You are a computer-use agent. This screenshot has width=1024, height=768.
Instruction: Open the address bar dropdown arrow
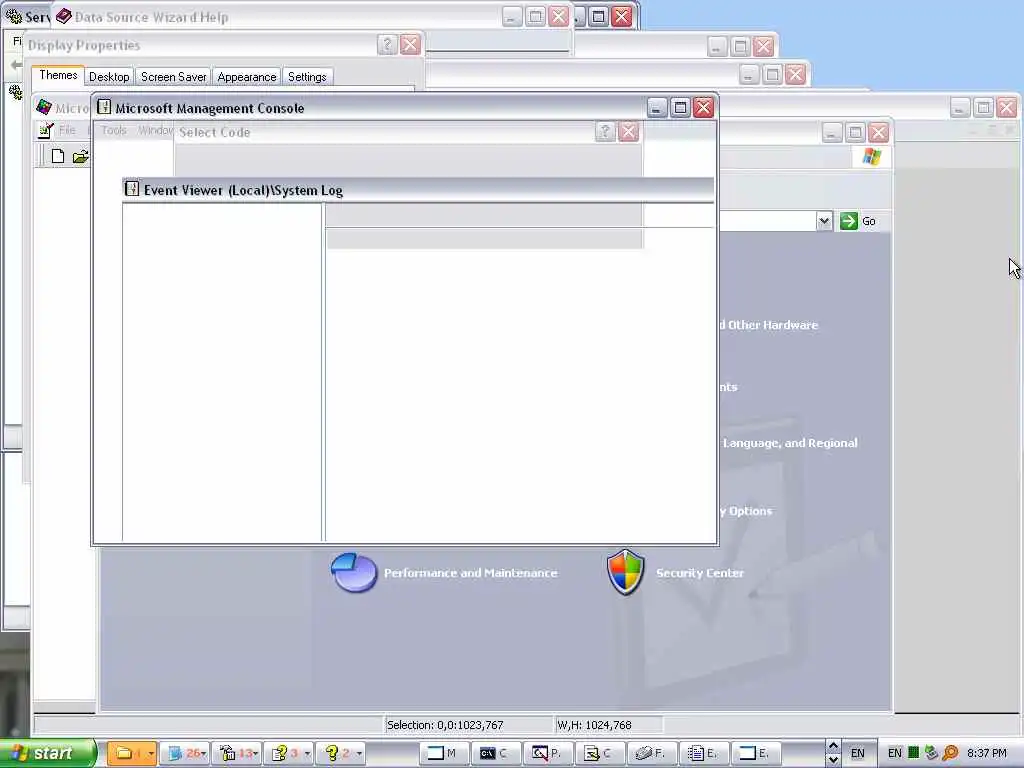coord(824,221)
